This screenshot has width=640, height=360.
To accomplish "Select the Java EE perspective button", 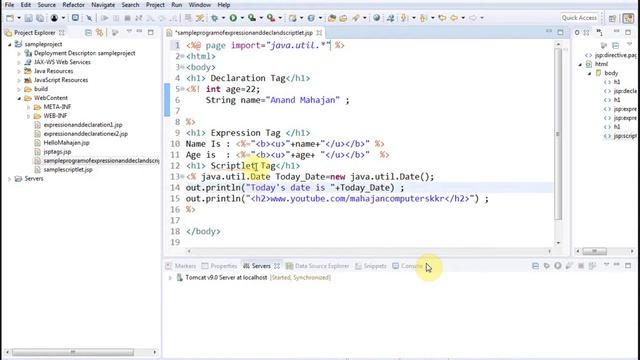I will point(628,18).
